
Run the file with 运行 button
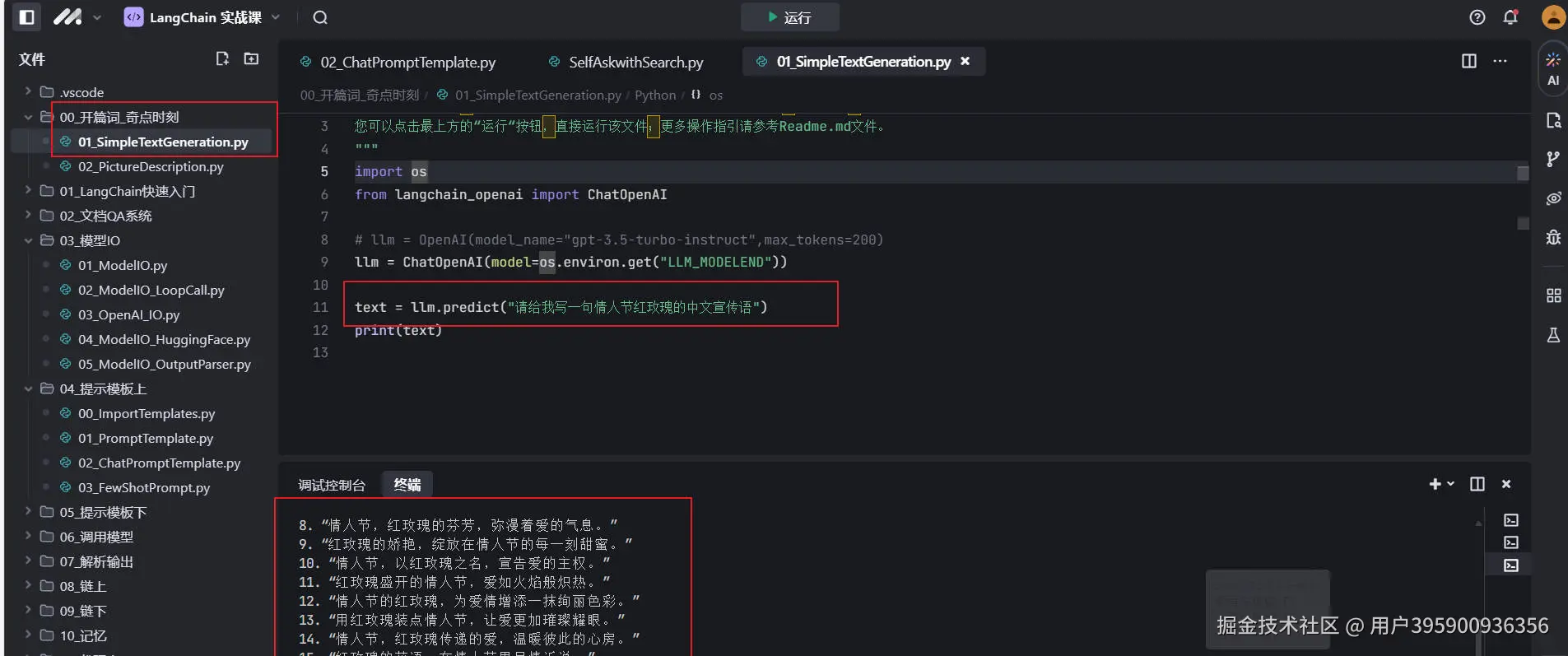point(789,17)
